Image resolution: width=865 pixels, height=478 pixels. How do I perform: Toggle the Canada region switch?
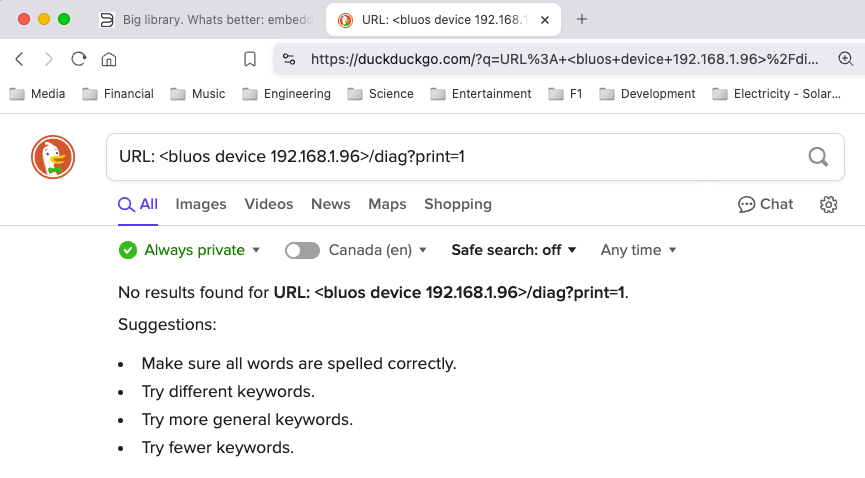coord(302,250)
